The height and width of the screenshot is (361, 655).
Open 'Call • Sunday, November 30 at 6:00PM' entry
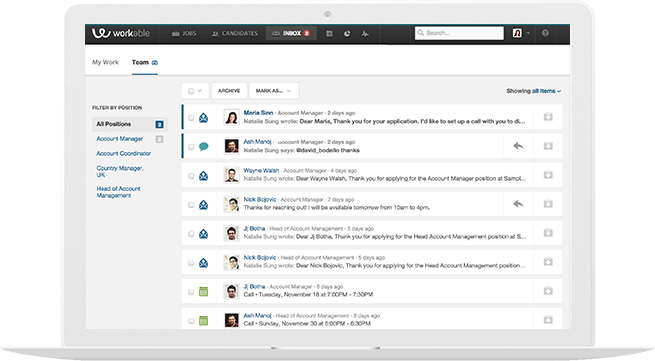pos(307,323)
